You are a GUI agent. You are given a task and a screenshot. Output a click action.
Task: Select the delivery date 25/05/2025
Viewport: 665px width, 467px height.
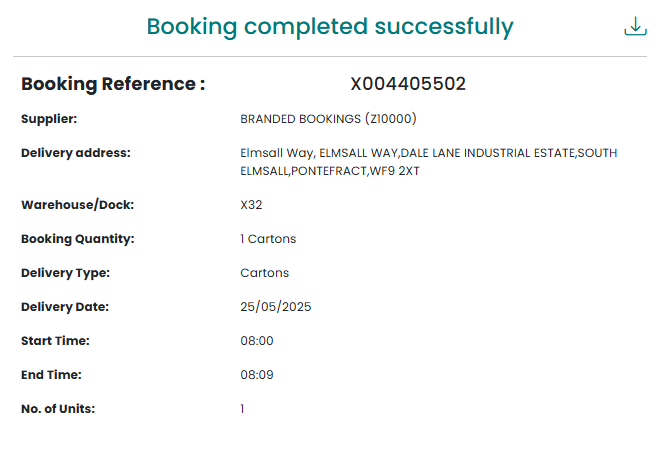click(x=276, y=307)
